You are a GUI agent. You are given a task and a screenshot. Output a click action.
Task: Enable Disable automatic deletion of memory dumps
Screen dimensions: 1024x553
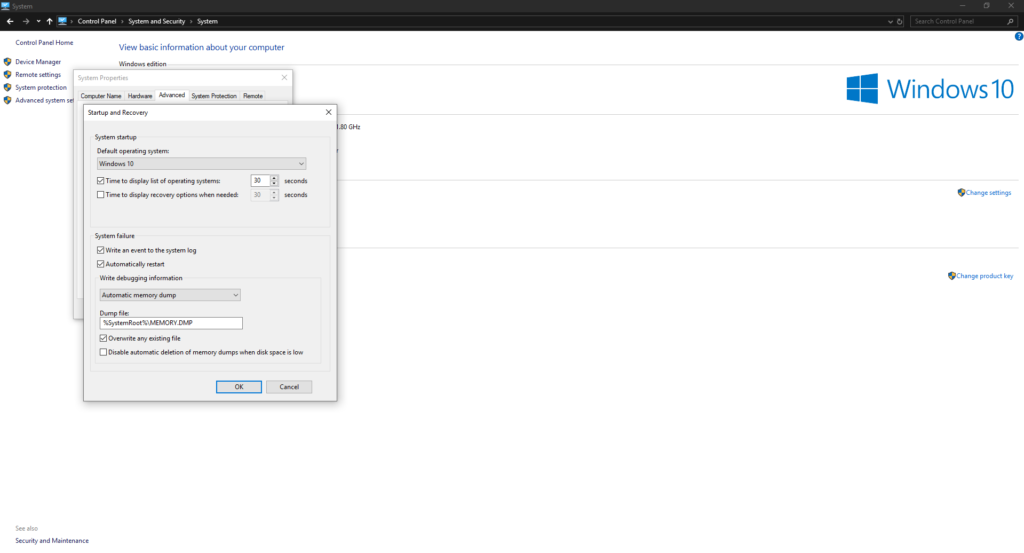point(103,353)
